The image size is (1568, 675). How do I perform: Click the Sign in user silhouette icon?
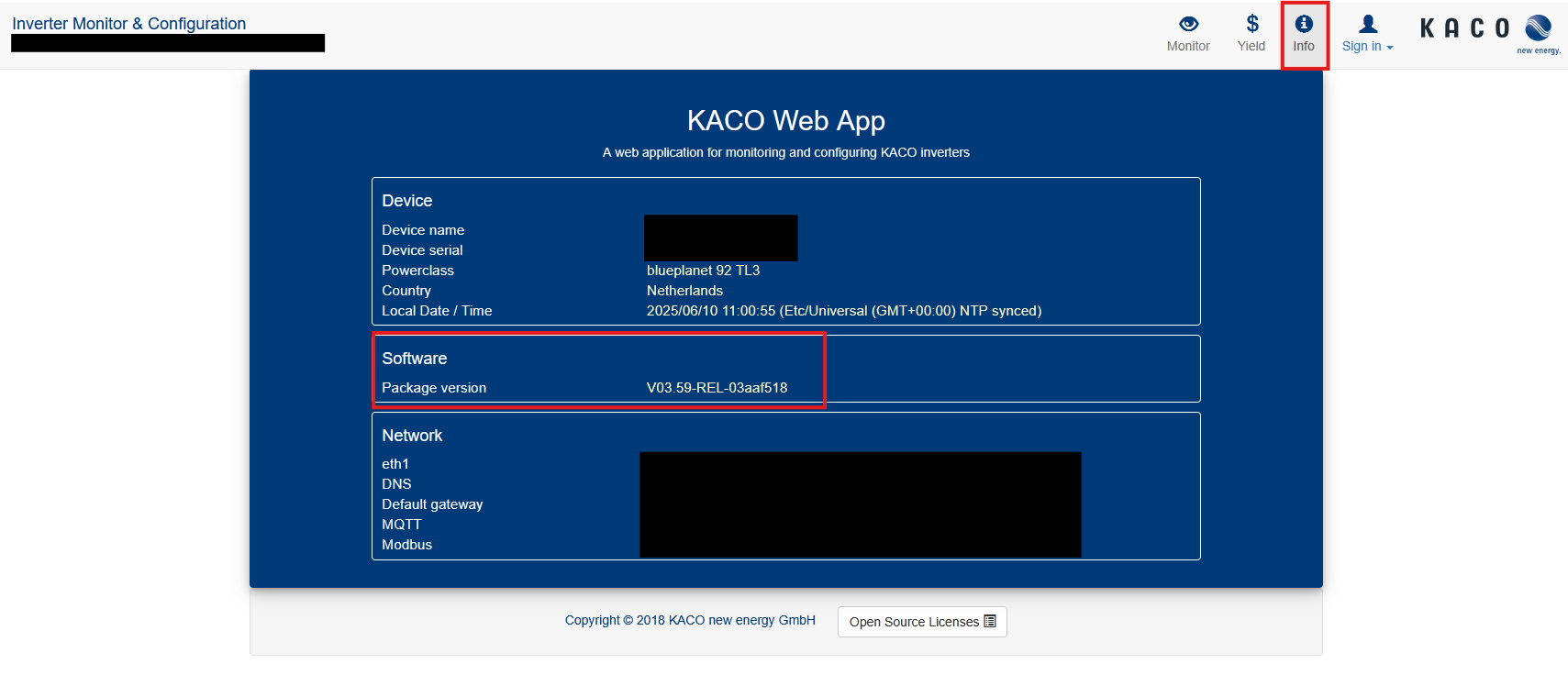point(1368,24)
